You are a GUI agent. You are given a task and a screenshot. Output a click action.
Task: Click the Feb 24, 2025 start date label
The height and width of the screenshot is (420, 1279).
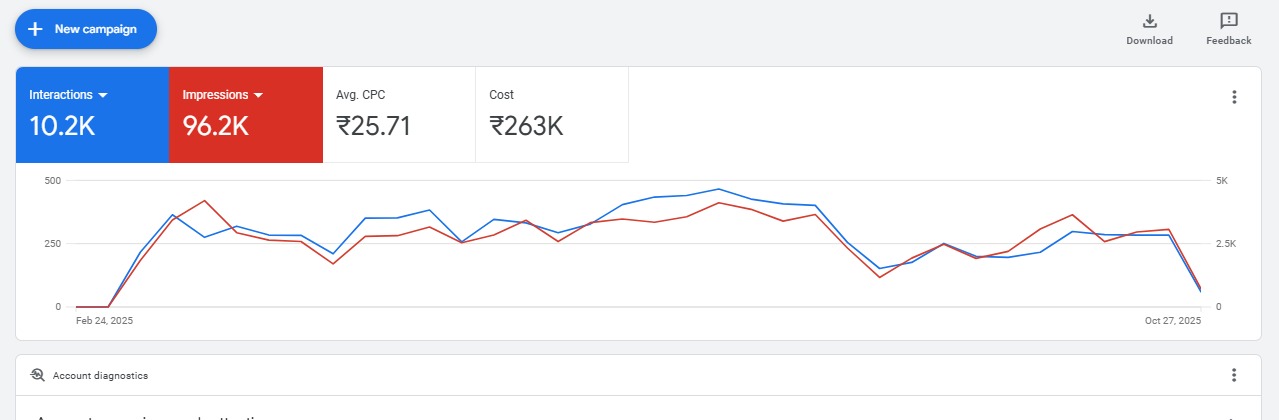tap(104, 321)
